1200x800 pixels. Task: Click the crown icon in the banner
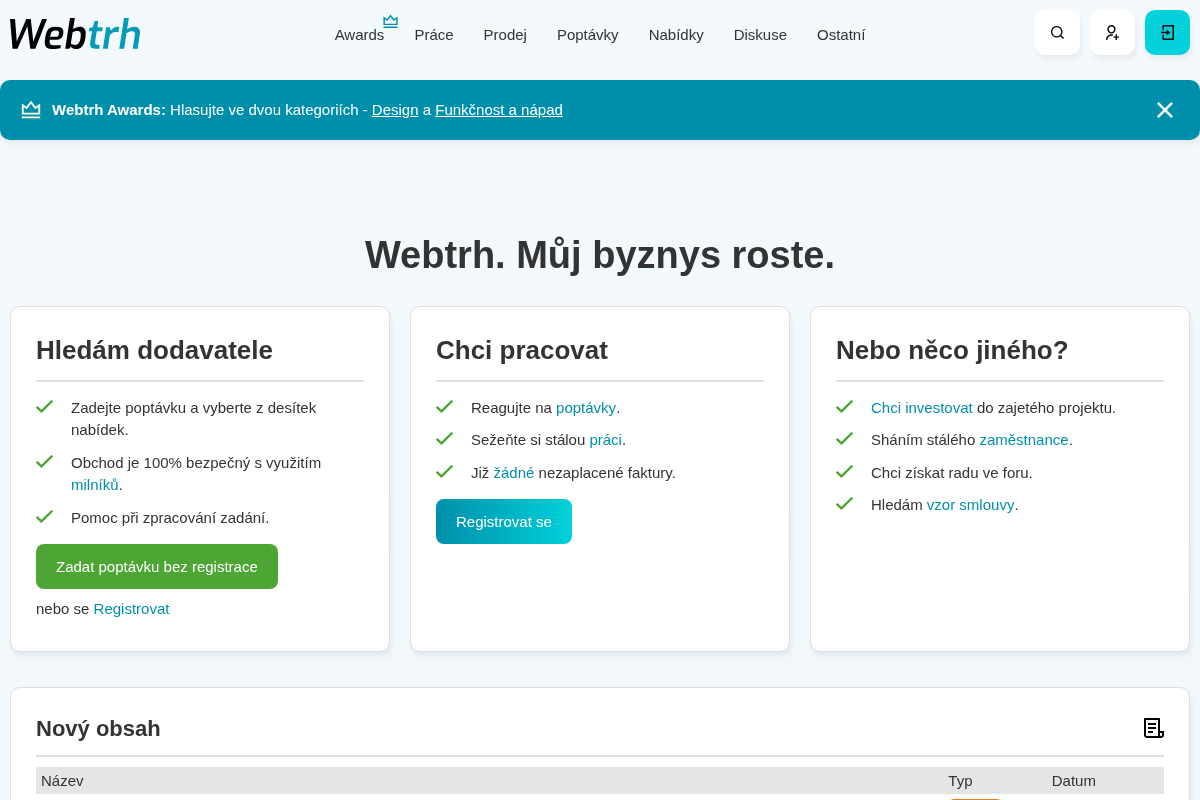pyautogui.click(x=31, y=110)
